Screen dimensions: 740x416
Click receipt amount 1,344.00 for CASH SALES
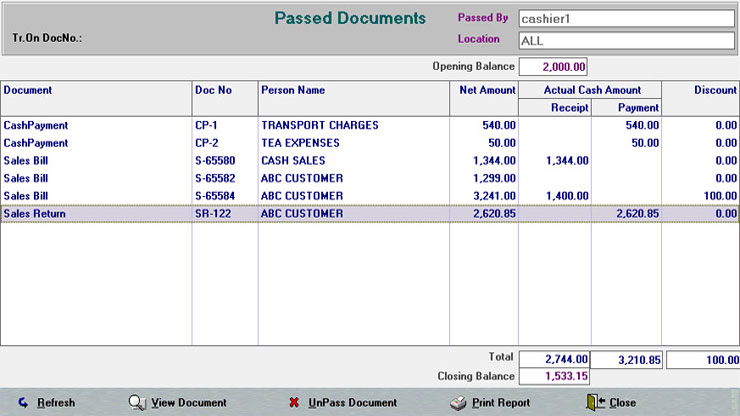[x=567, y=161]
